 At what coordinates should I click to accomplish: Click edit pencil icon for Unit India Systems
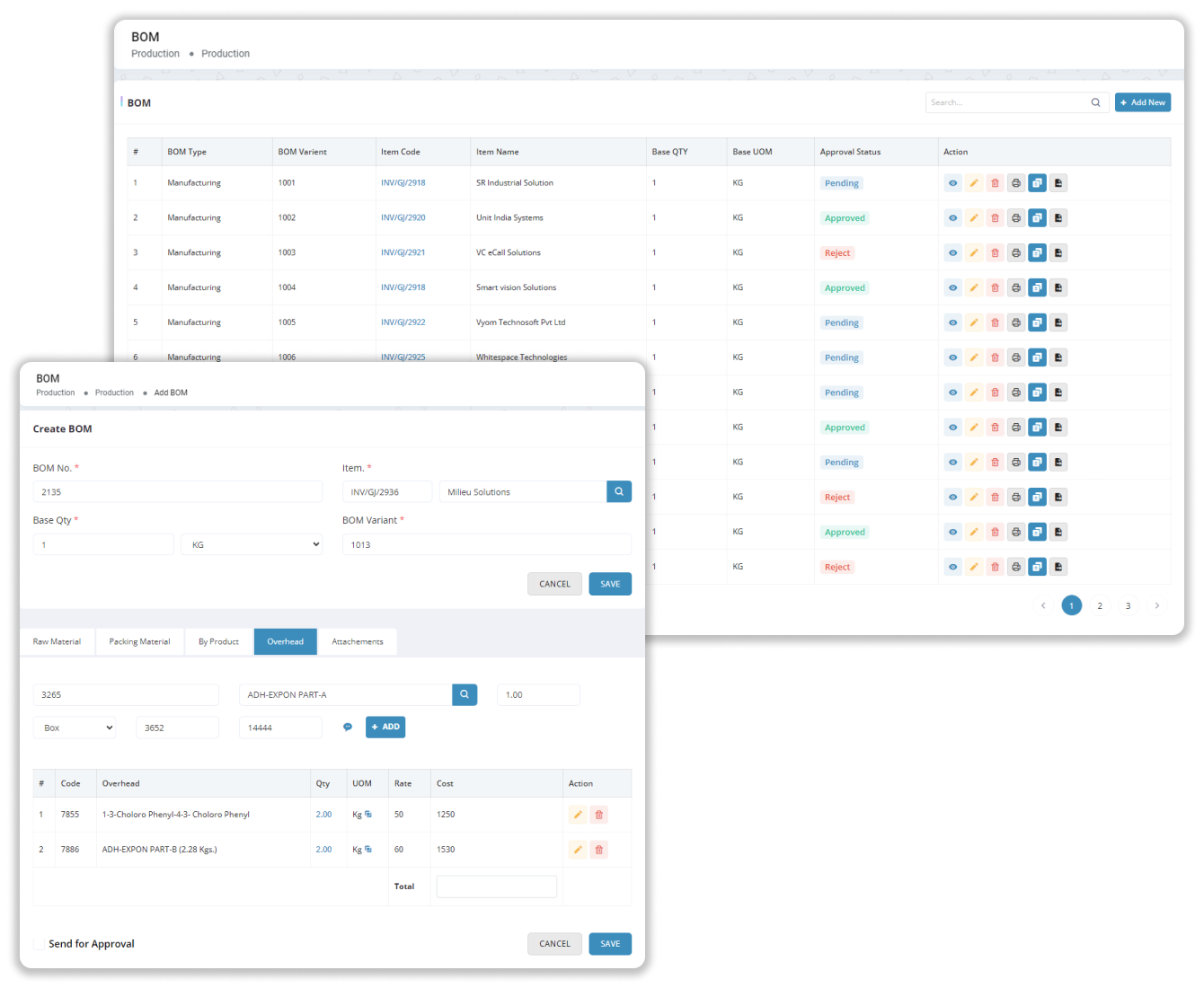tap(974, 218)
